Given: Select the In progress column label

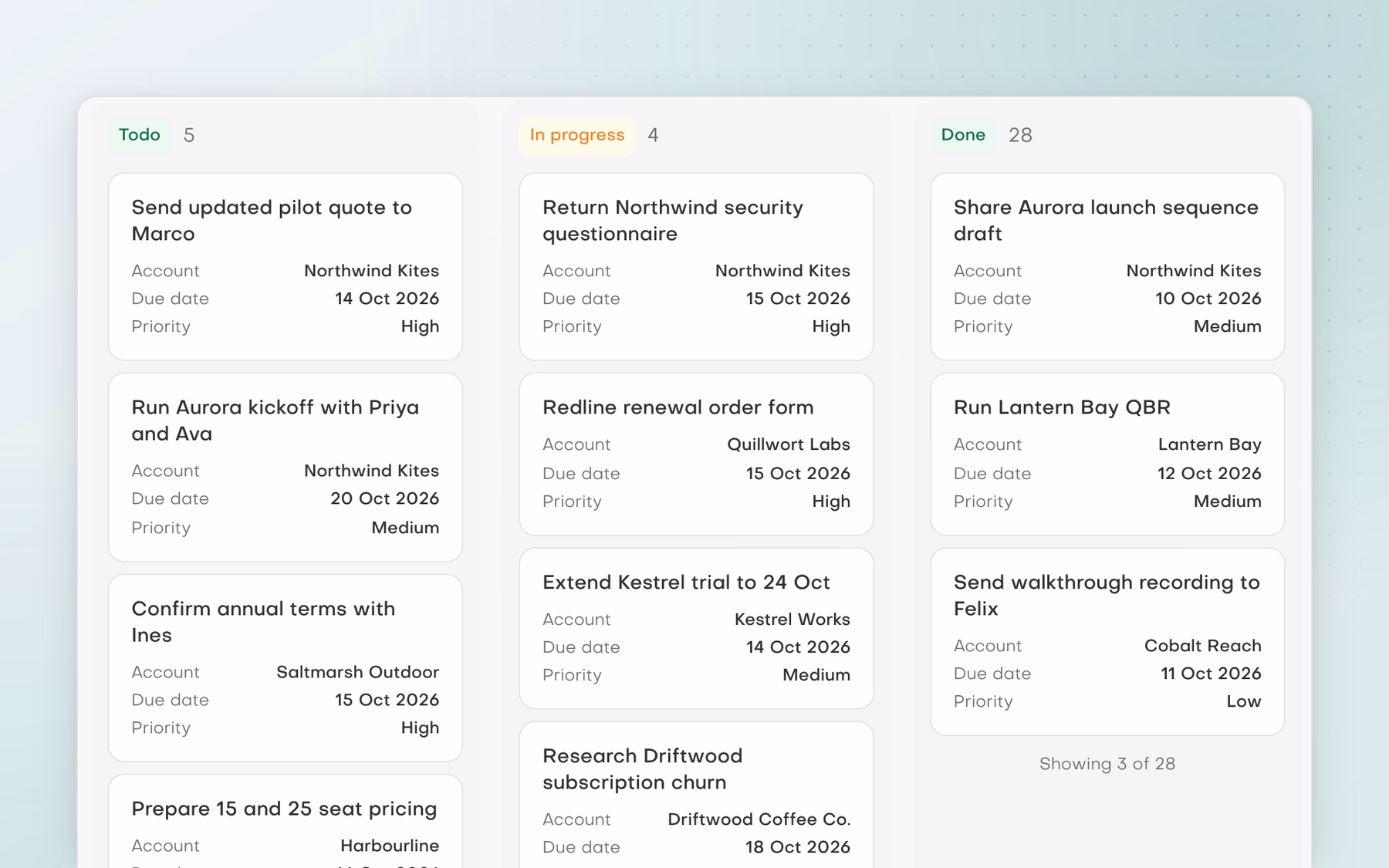Looking at the screenshot, I should coord(577,135).
